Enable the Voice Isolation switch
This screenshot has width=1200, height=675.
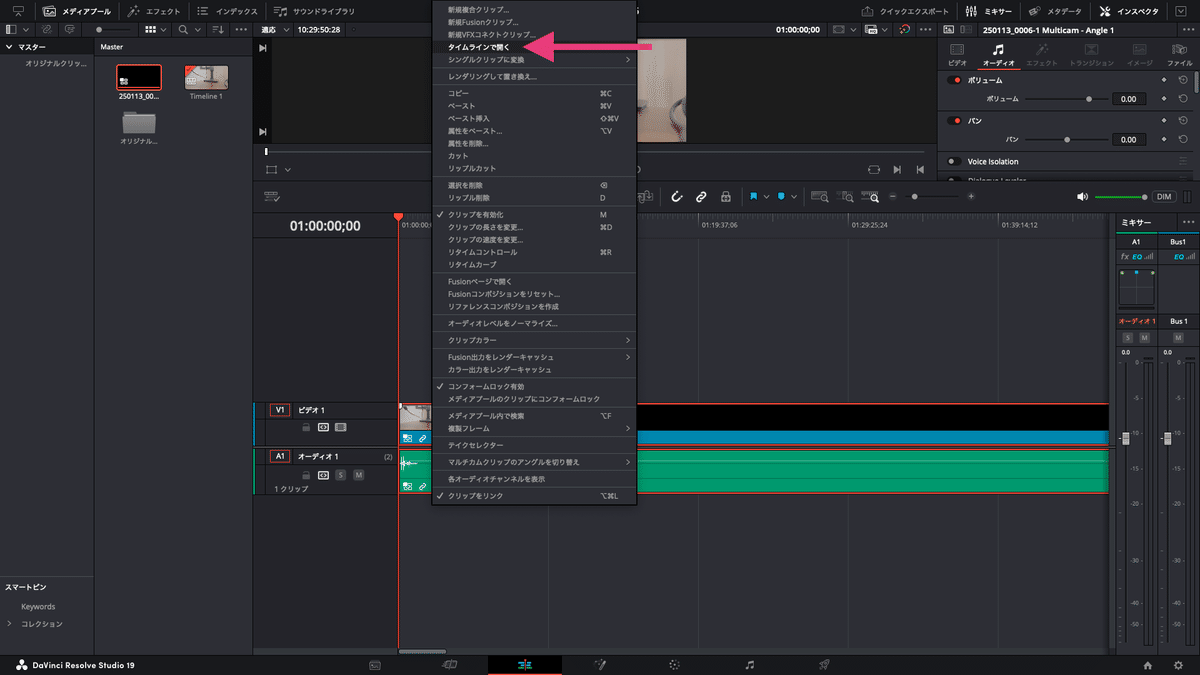[x=954, y=161]
